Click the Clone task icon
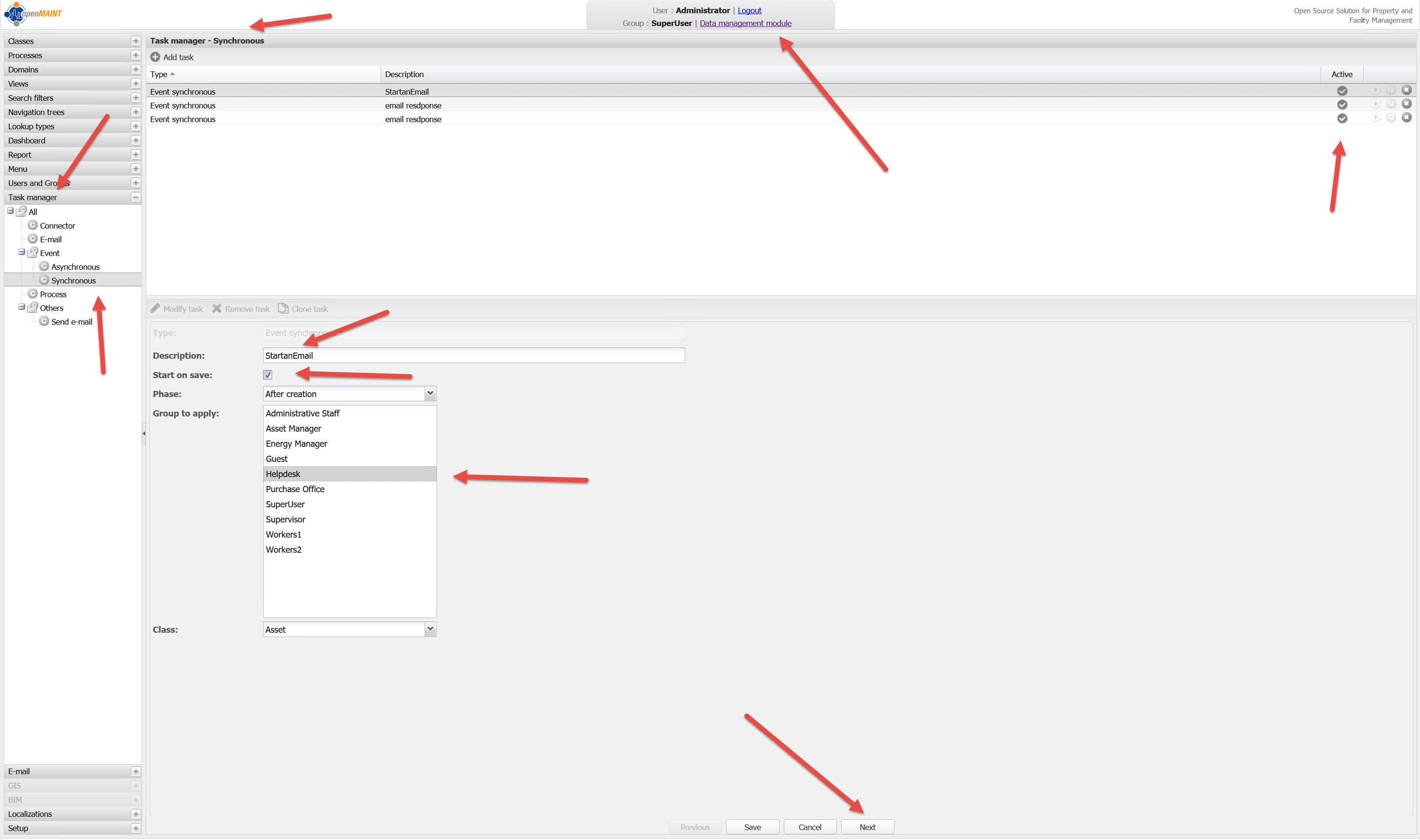Image resolution: width=1420 pixels, height=840 pixels. pyautogui.click(x=283, y=309)
